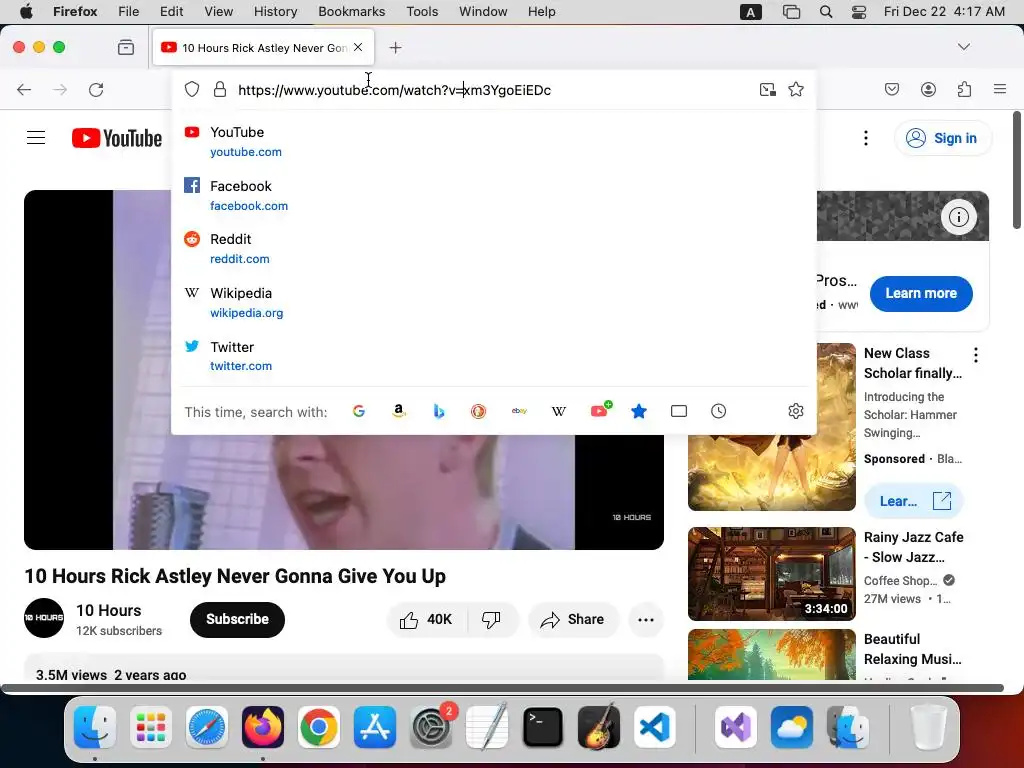
Task: Click the Lear... sponsored link button
Action: click(x=913, y=501)
